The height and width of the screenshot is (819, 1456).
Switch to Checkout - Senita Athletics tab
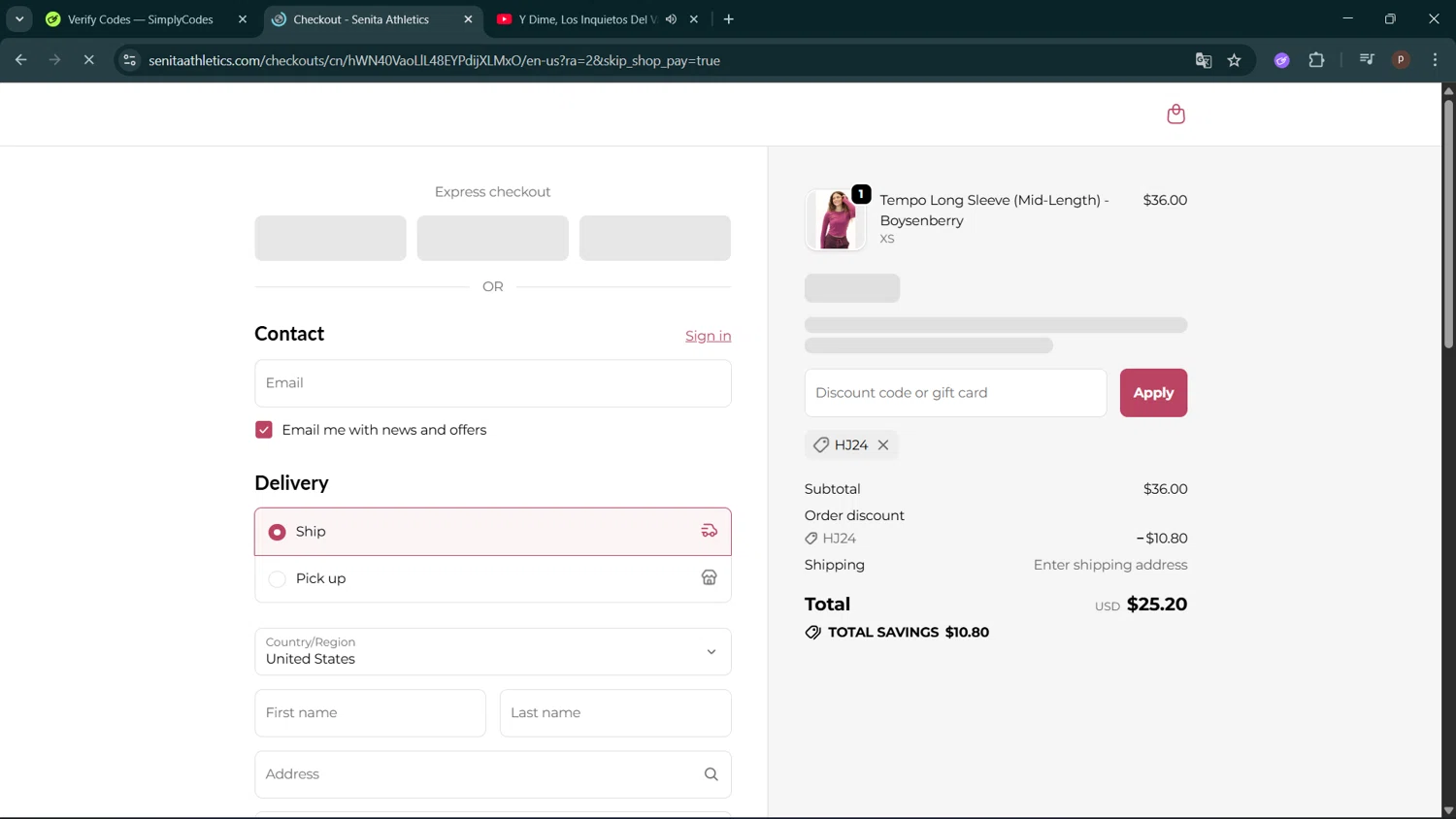tap(361, 19)
